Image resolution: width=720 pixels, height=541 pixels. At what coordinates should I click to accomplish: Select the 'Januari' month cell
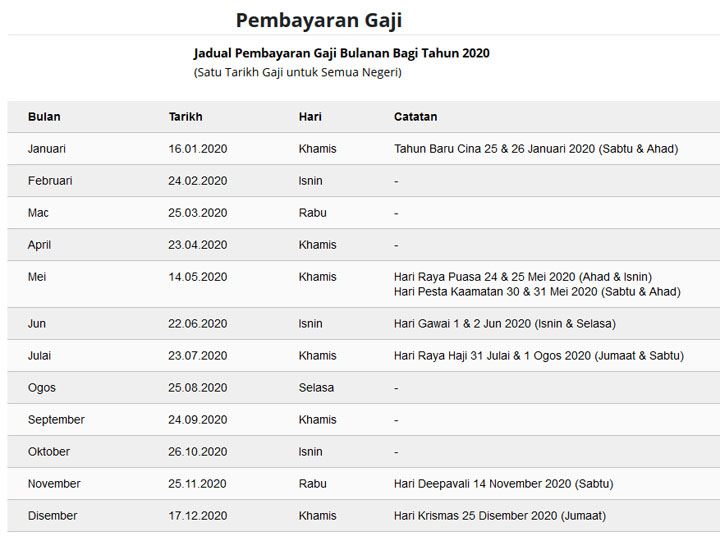[47, 149]
